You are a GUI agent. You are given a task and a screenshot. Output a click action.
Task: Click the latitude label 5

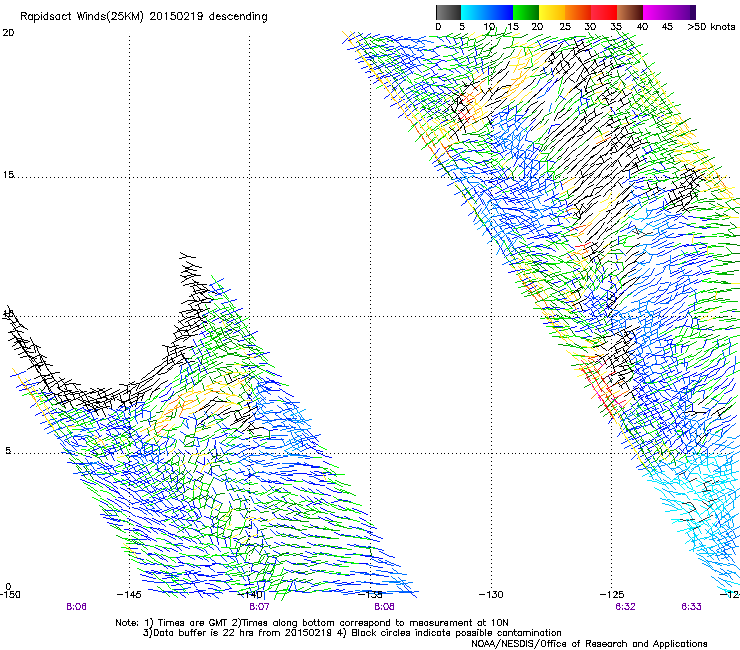click(x=8, y=450)
